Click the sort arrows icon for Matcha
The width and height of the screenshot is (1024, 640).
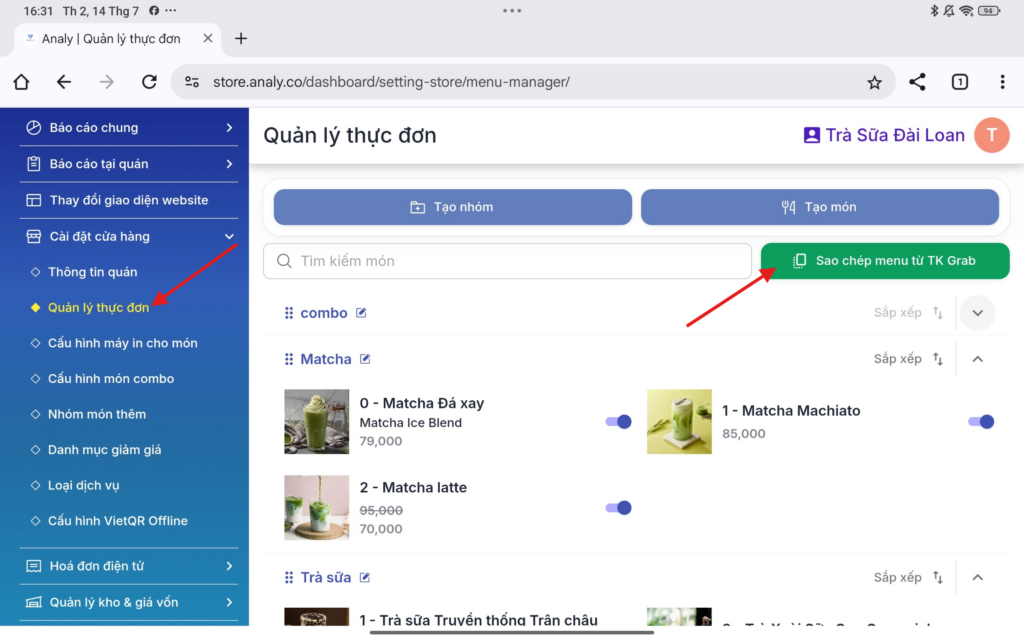pos(938,359)
